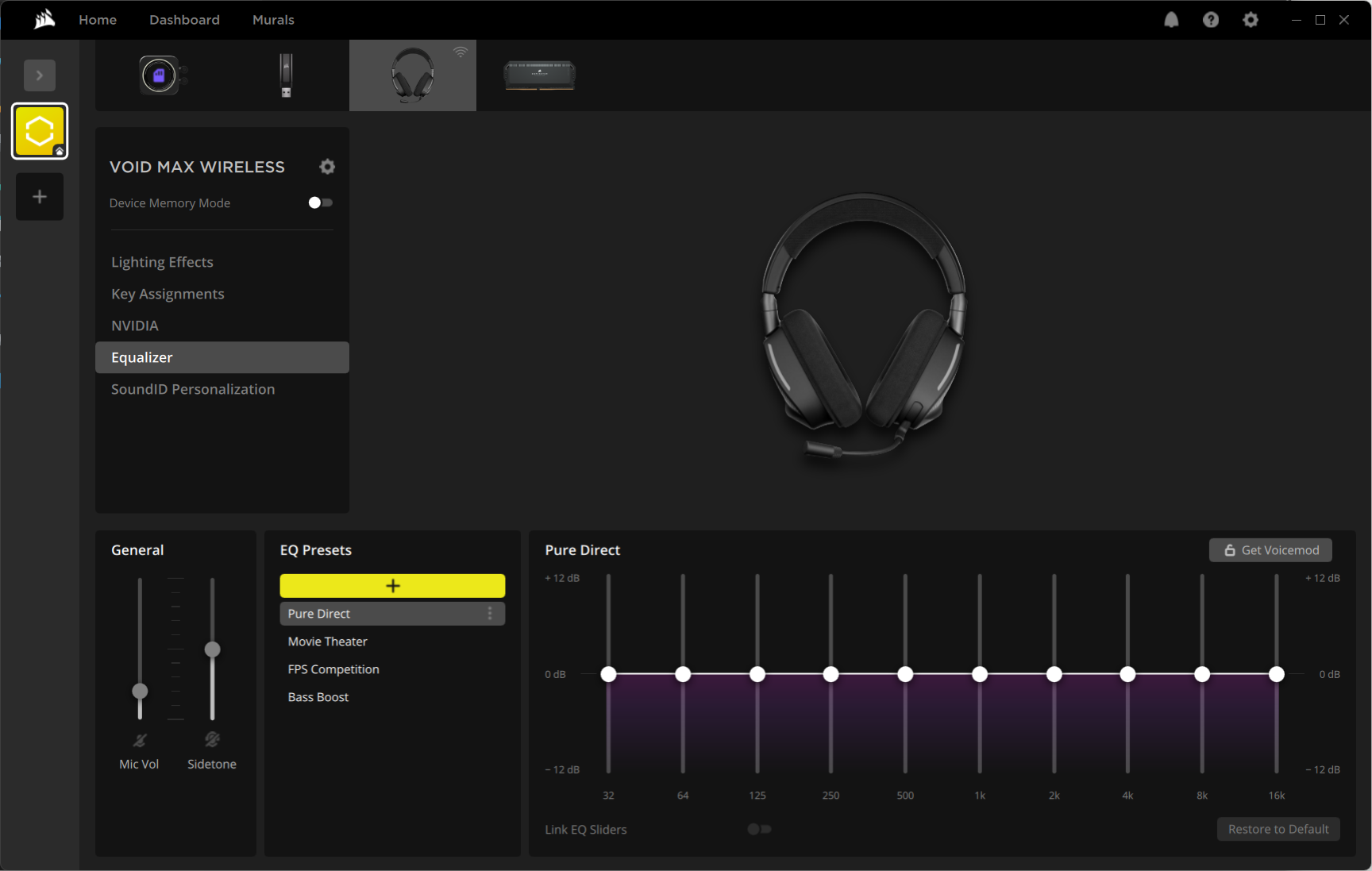The image size is (1372, 871).
Task: Click the Mic Vol slider handle
Action: pos(140,691)
